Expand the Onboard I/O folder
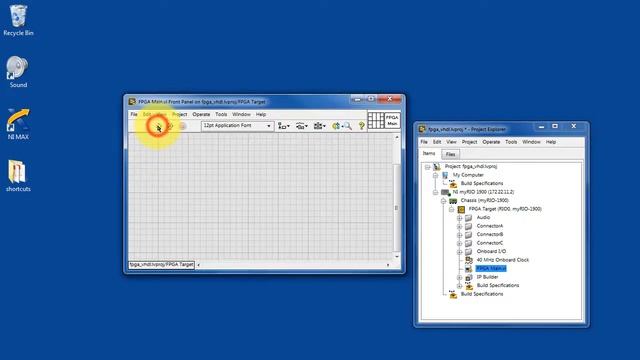The height and width of the screenshot is (360, 640). [x=459, y=252]
